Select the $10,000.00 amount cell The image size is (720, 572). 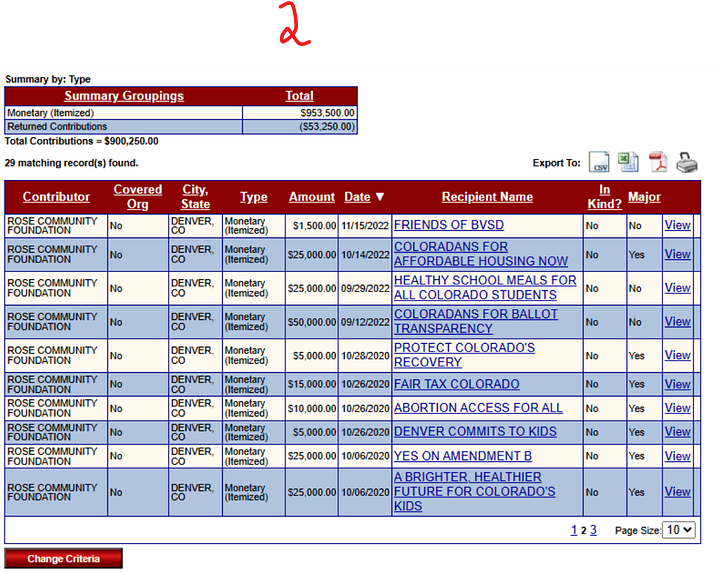312,408
